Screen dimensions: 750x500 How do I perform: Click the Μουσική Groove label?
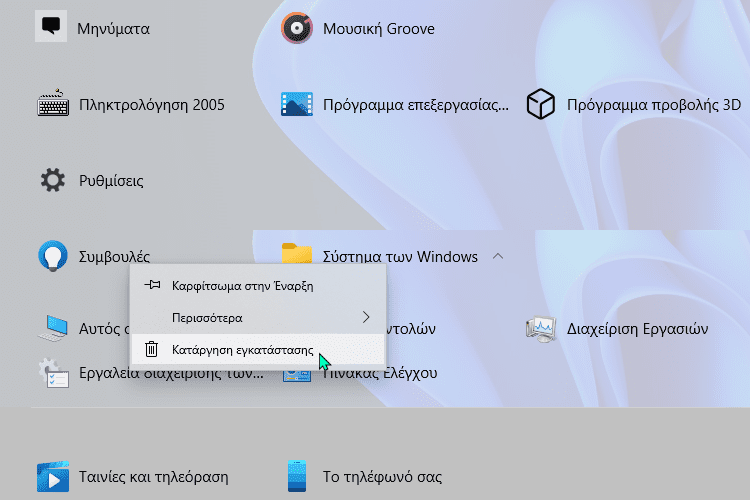click(x=378, y=29)
